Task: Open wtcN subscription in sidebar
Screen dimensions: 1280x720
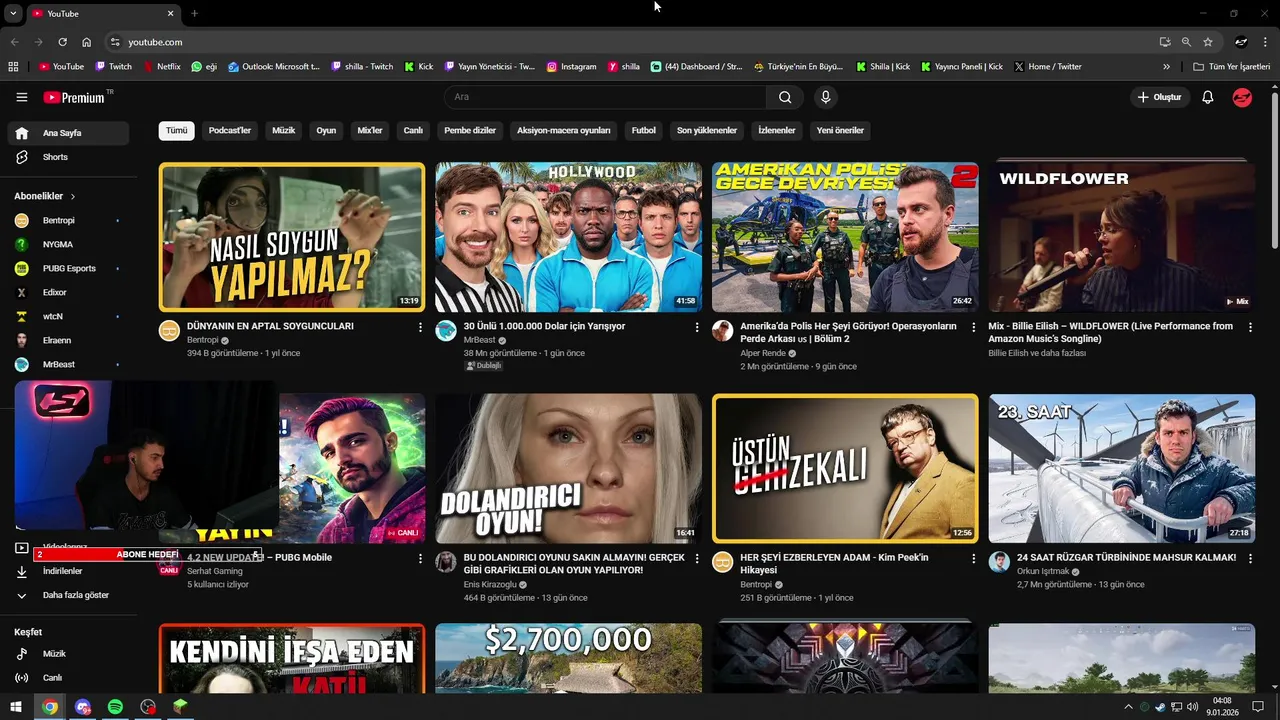Action: pyautogui.click(x=68, y=316)
